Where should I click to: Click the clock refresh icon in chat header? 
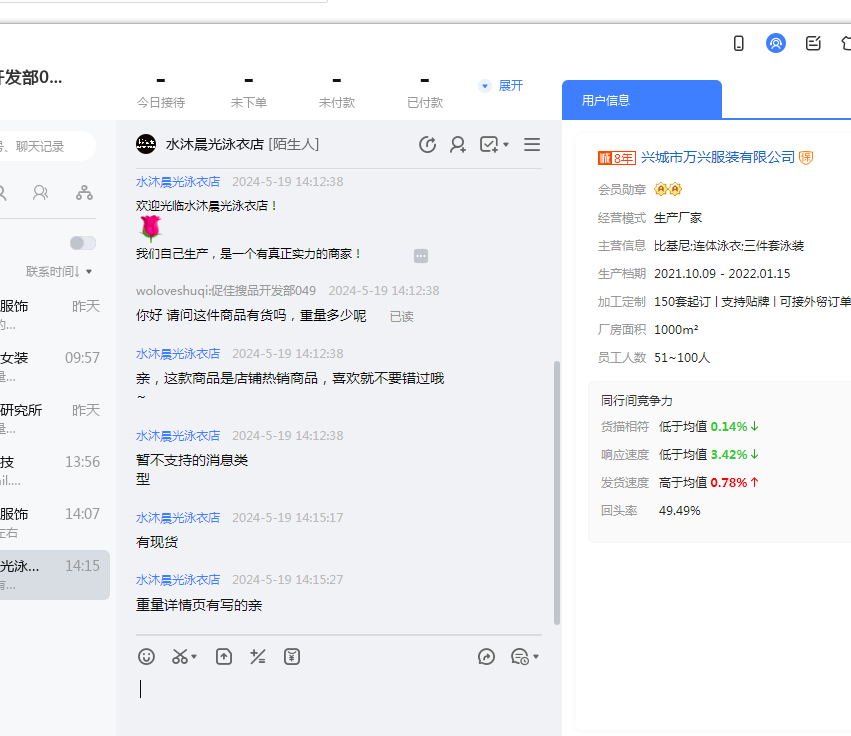coord(427,145)
